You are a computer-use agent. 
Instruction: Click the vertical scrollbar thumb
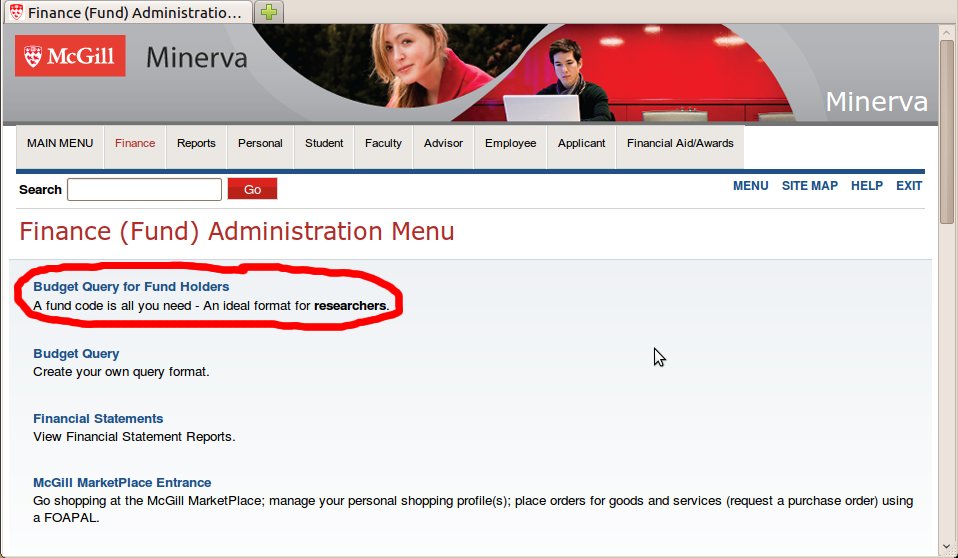pos(947,131)
